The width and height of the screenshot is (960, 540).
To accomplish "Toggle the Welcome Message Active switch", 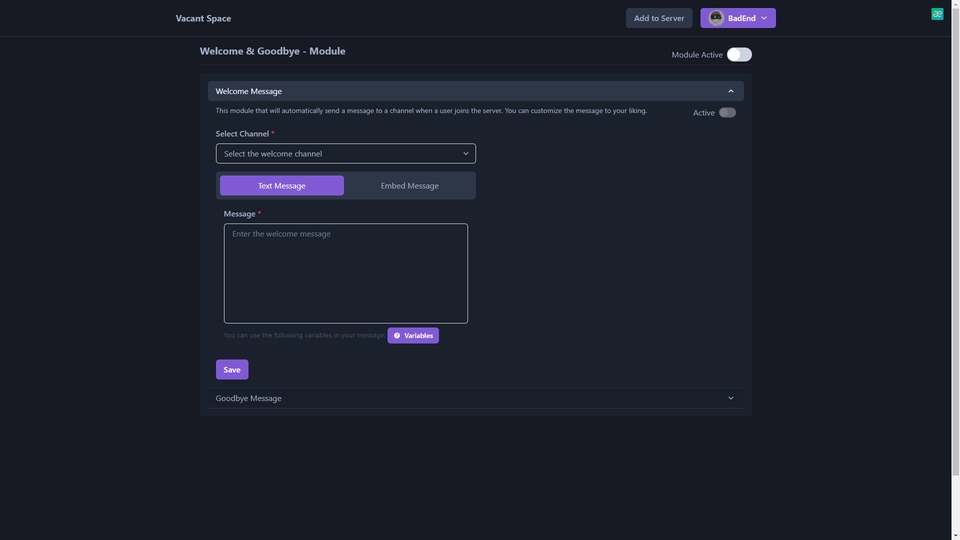I will click(x=727, y=113).
